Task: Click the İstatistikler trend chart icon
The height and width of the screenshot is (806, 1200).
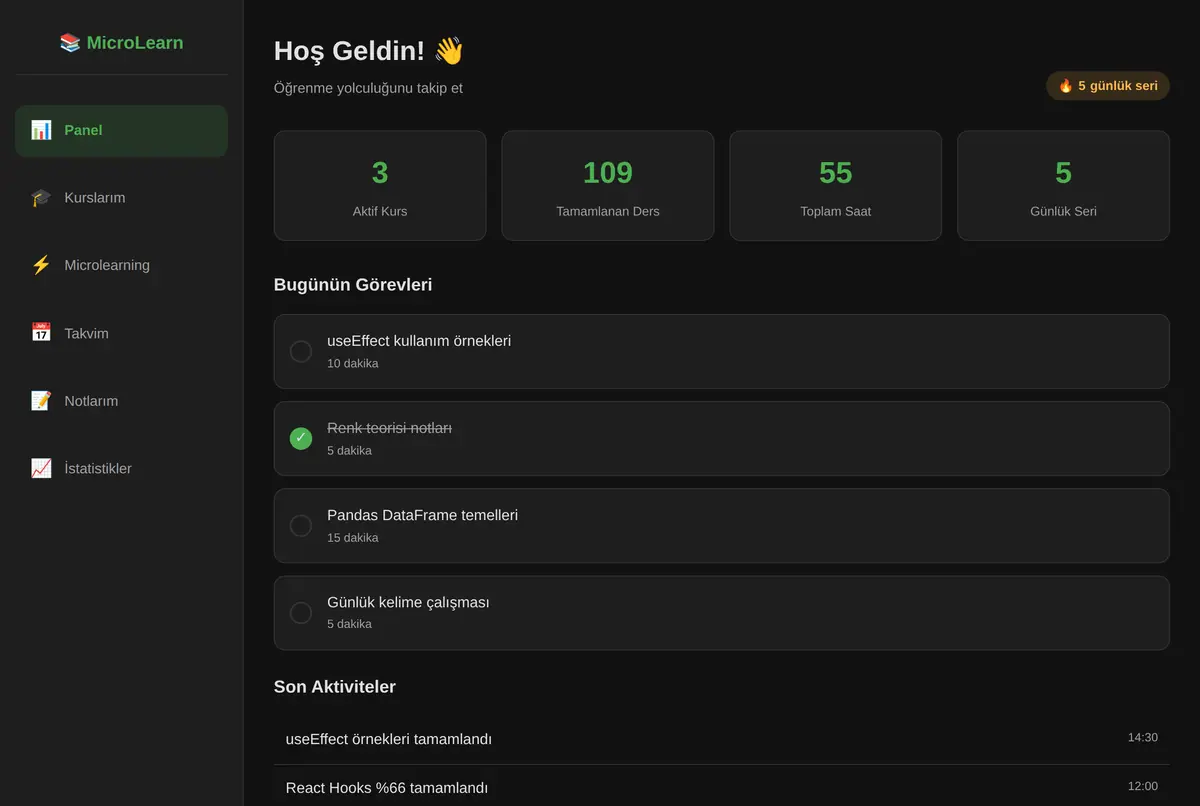Action: point(41,468)
